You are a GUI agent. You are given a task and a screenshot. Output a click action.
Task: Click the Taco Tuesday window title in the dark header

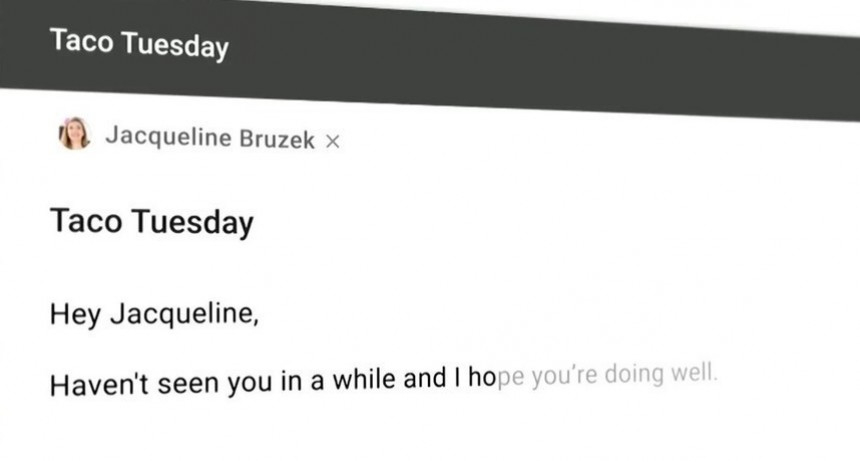(139, 43)
